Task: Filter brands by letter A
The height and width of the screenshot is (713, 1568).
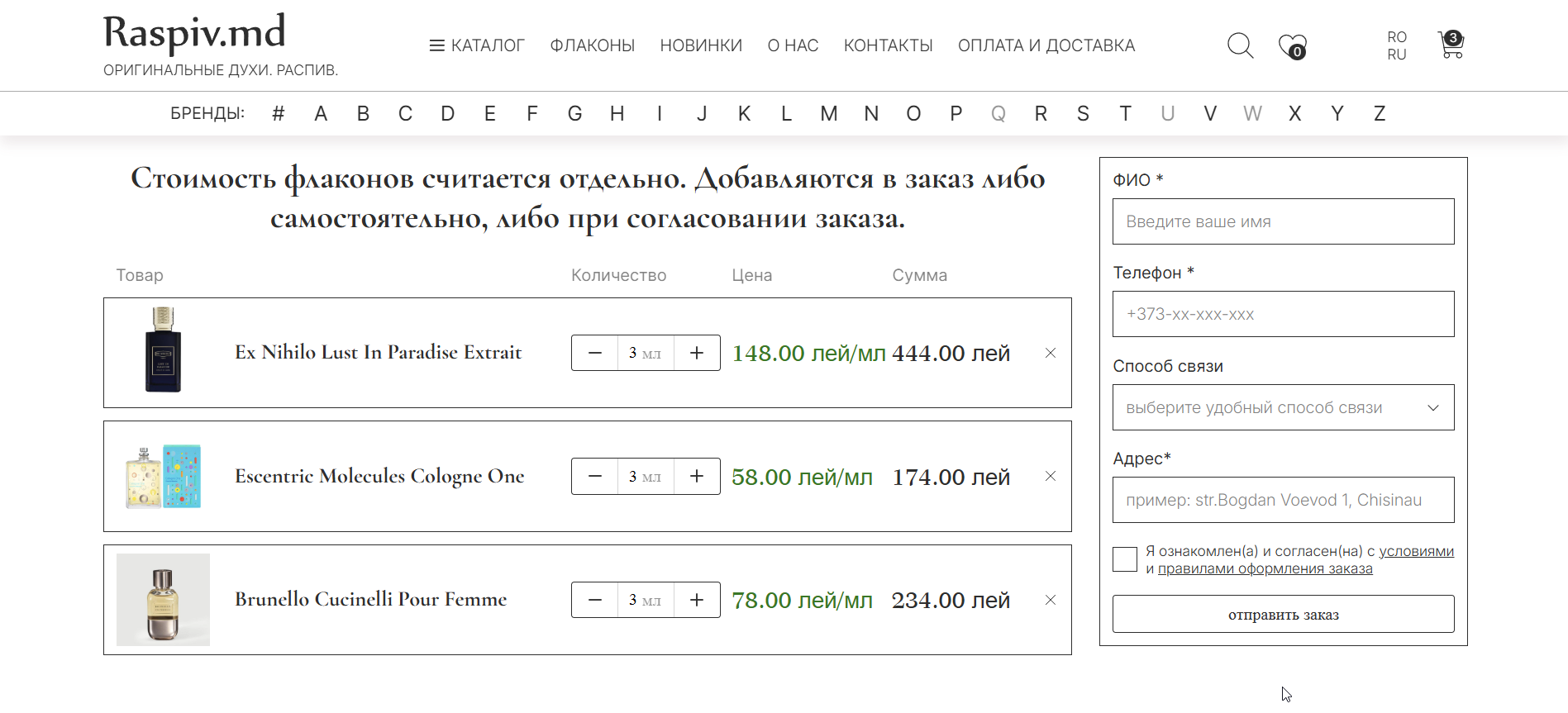Action: click(x=321, y=113)
